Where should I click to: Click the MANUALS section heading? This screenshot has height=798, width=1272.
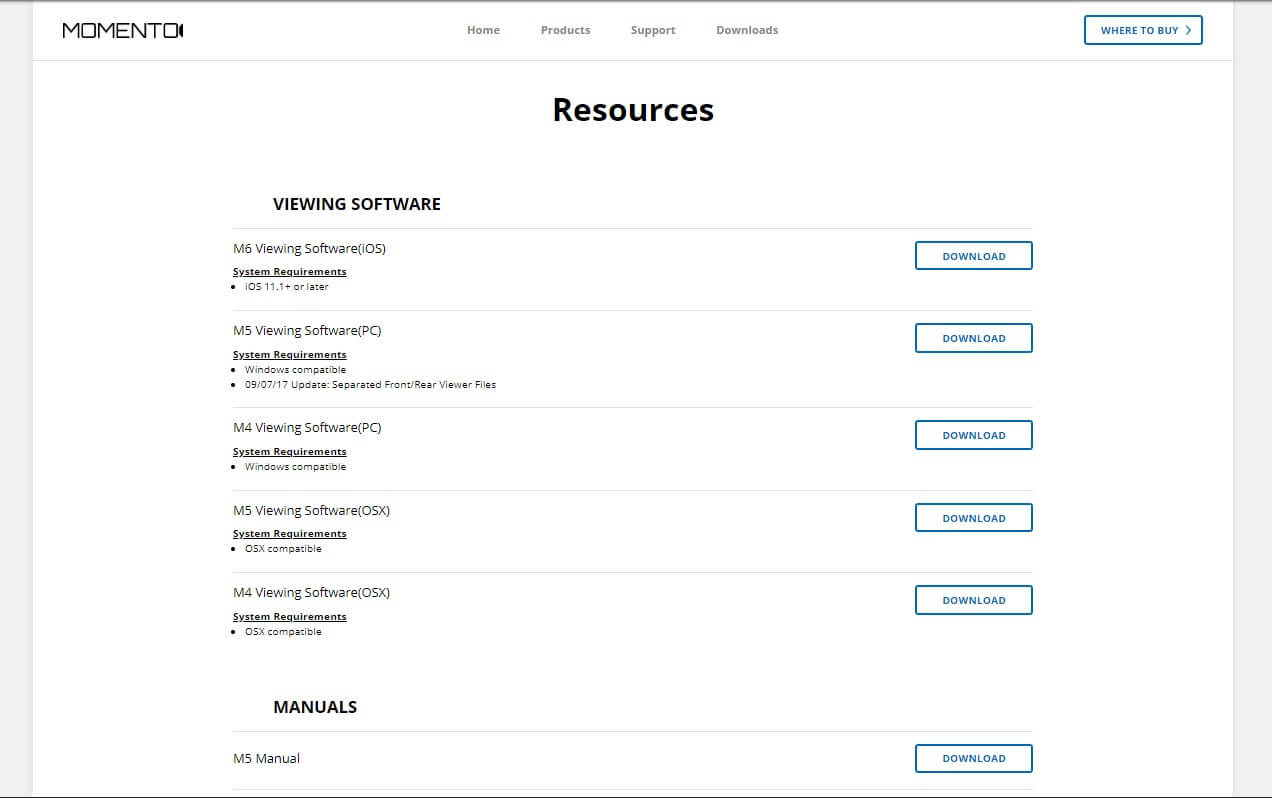coord(315,707)
